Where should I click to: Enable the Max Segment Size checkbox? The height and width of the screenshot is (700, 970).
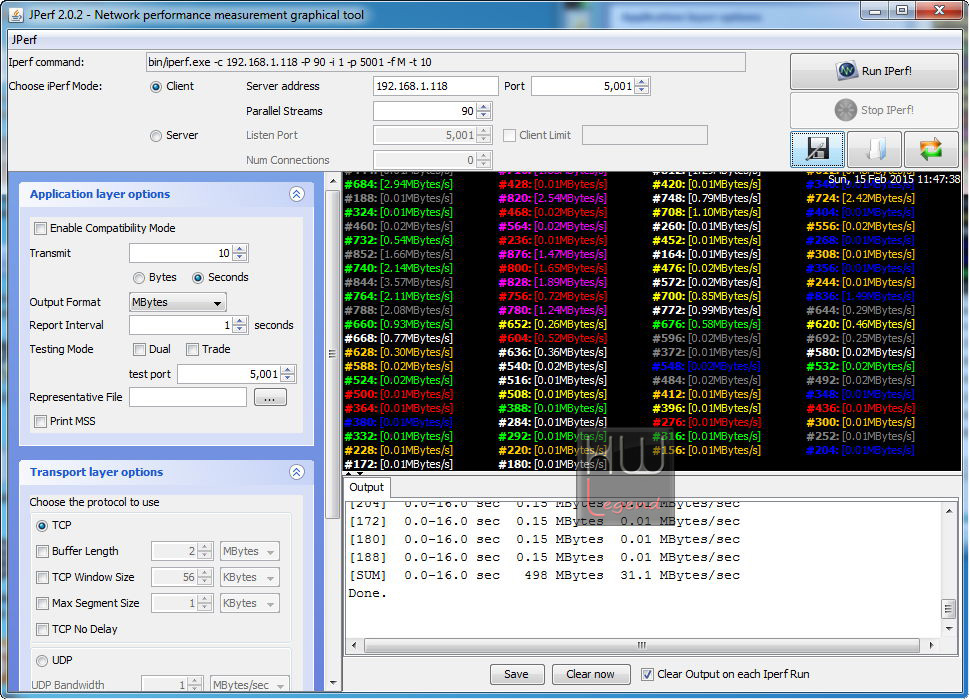(x=43, y=604)
